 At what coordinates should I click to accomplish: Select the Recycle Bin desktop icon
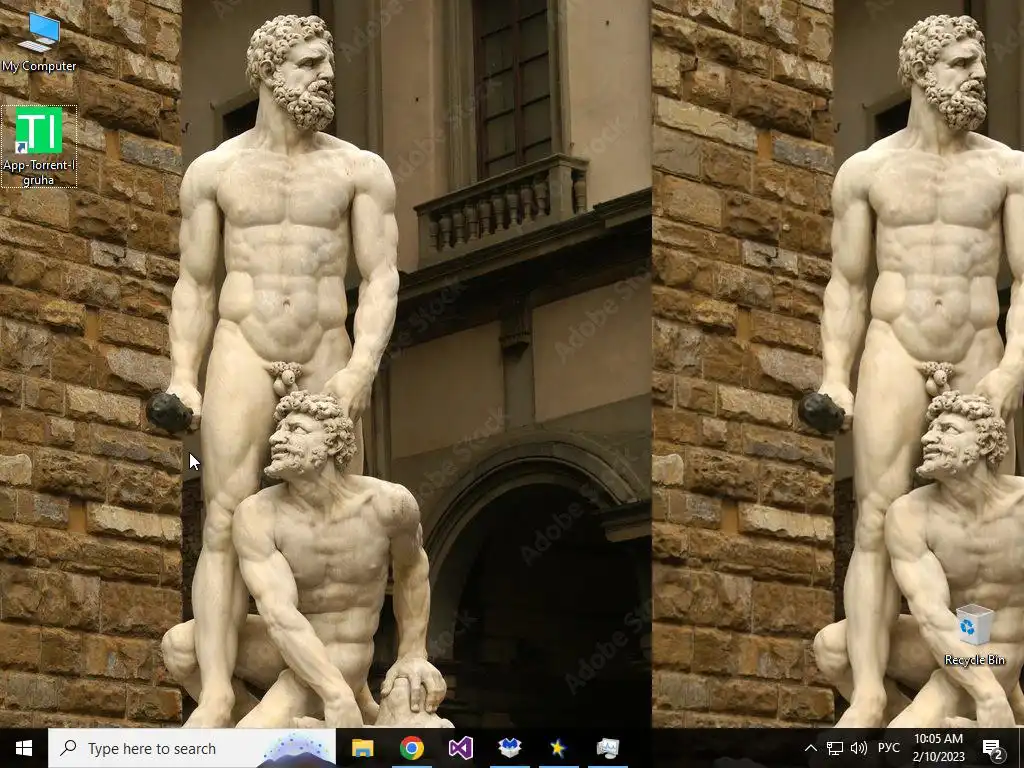point(974,635)
